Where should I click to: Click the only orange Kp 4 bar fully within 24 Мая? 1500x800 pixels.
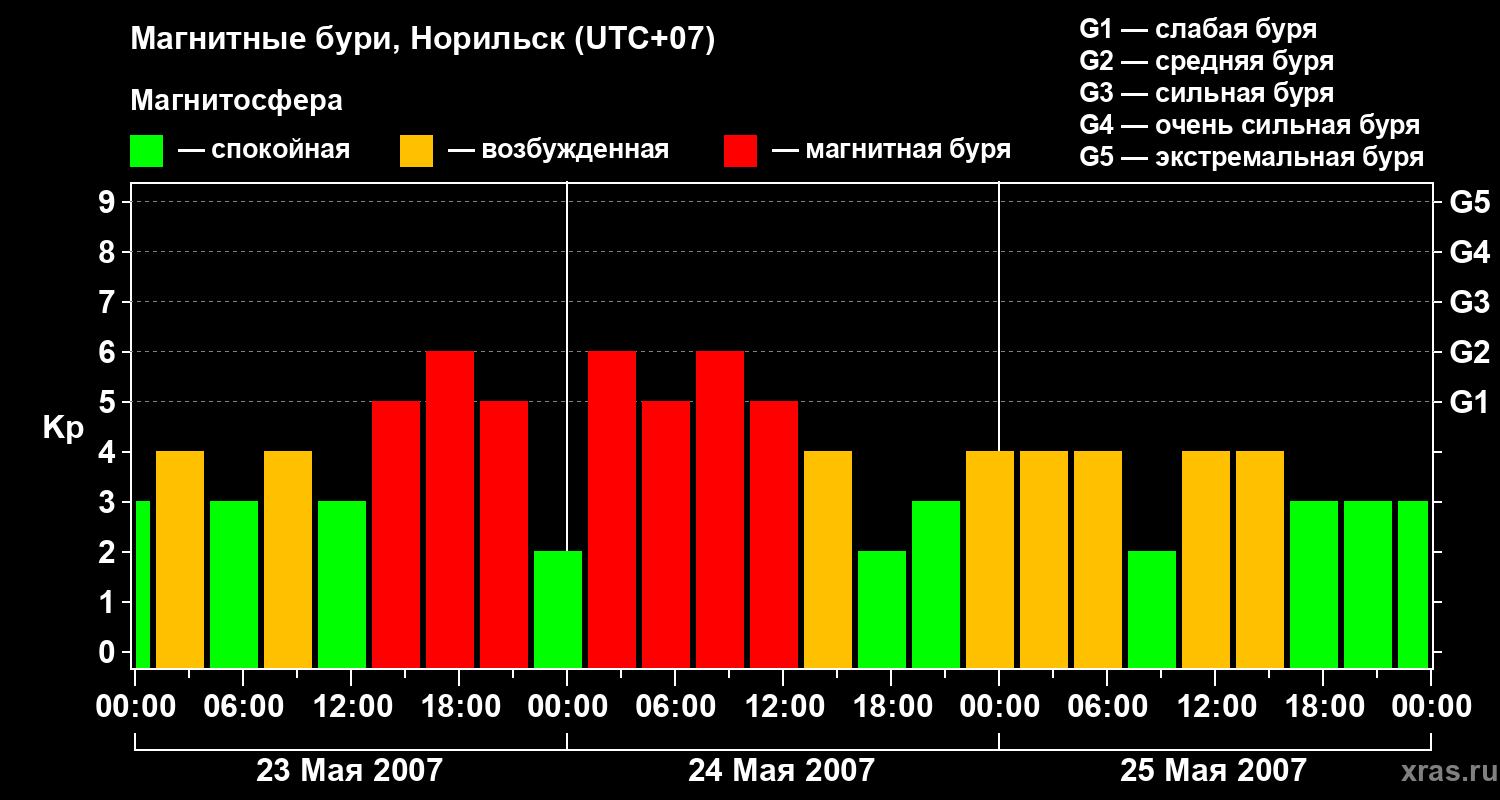828,560
